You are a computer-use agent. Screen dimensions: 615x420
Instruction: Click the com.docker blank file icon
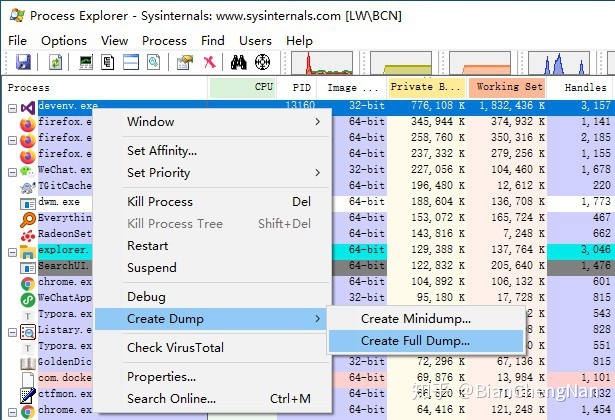[x=28, y=380]
